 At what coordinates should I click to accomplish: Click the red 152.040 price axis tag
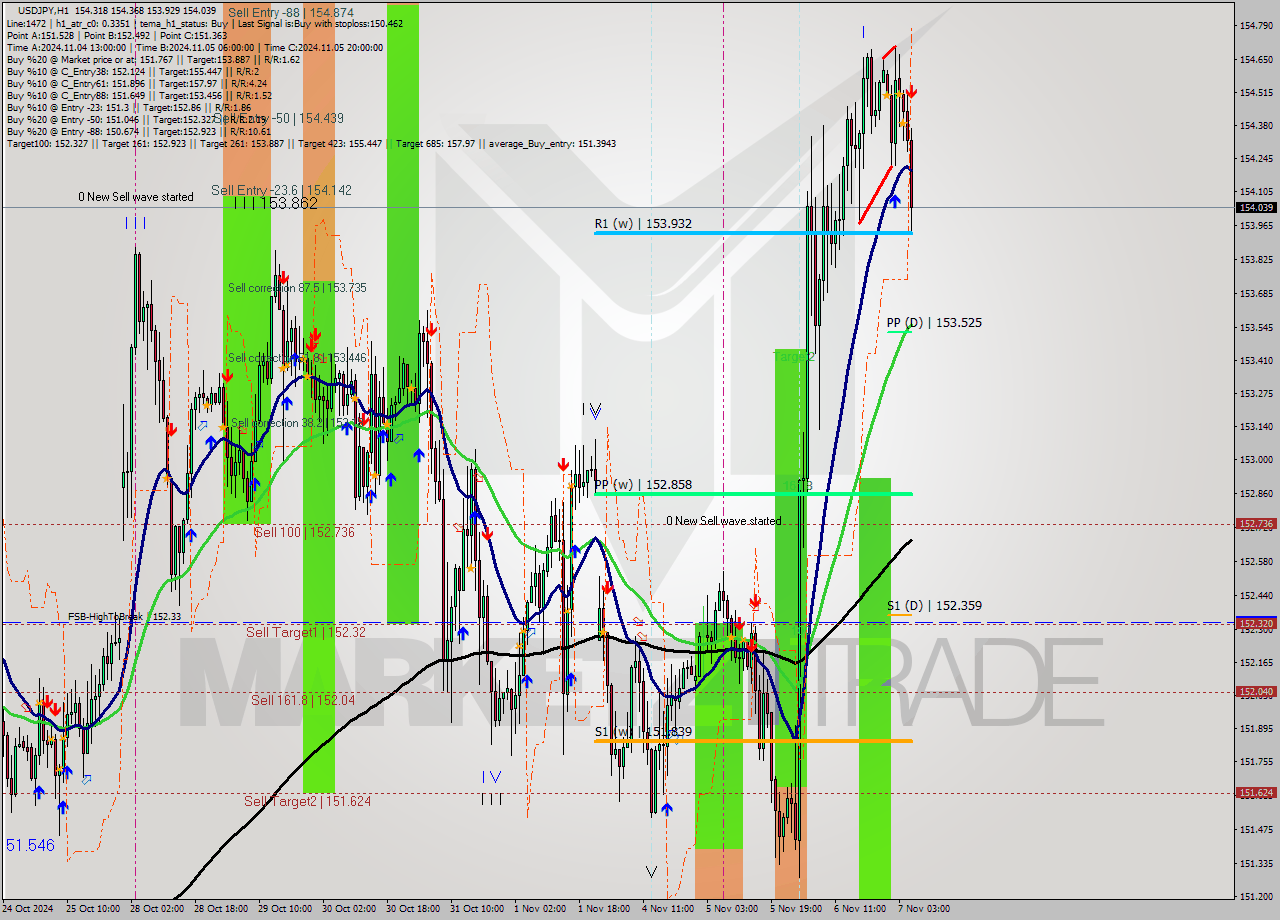pyautogui.click(x=1256, y=691)
